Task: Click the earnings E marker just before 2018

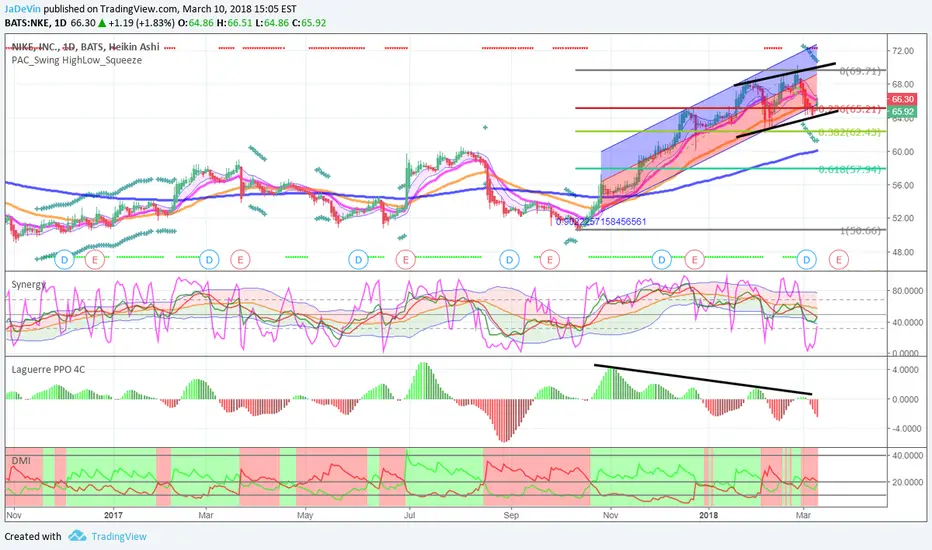Action: tap(694, 260)
